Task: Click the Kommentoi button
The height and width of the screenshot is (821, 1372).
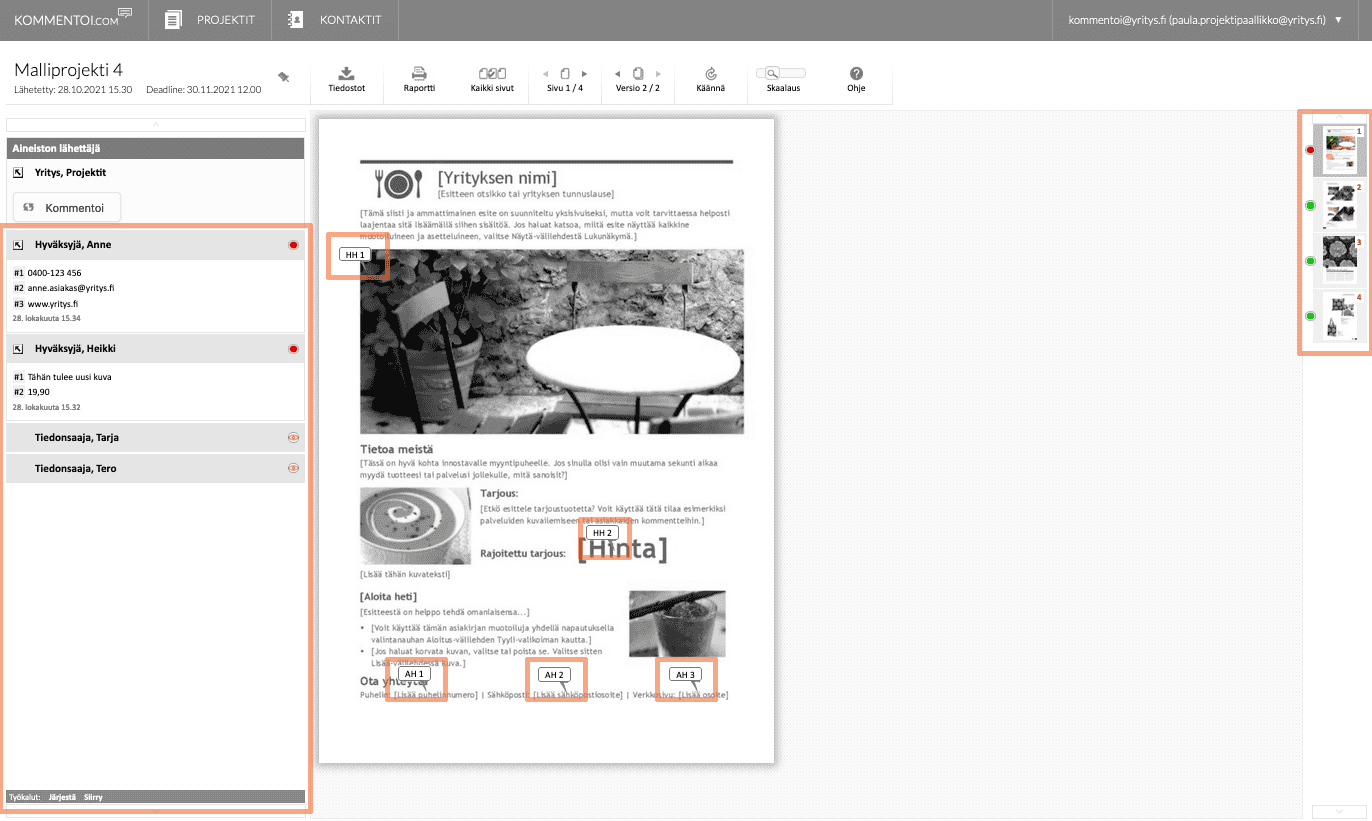Action: [x=67, y=207]
